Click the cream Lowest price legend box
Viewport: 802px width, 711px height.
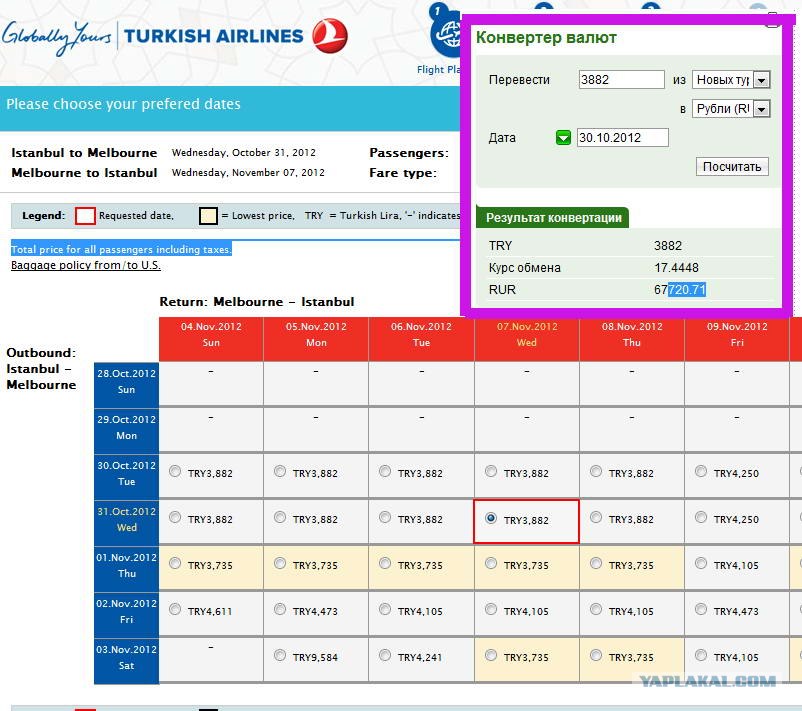click(x=208, y=216)
